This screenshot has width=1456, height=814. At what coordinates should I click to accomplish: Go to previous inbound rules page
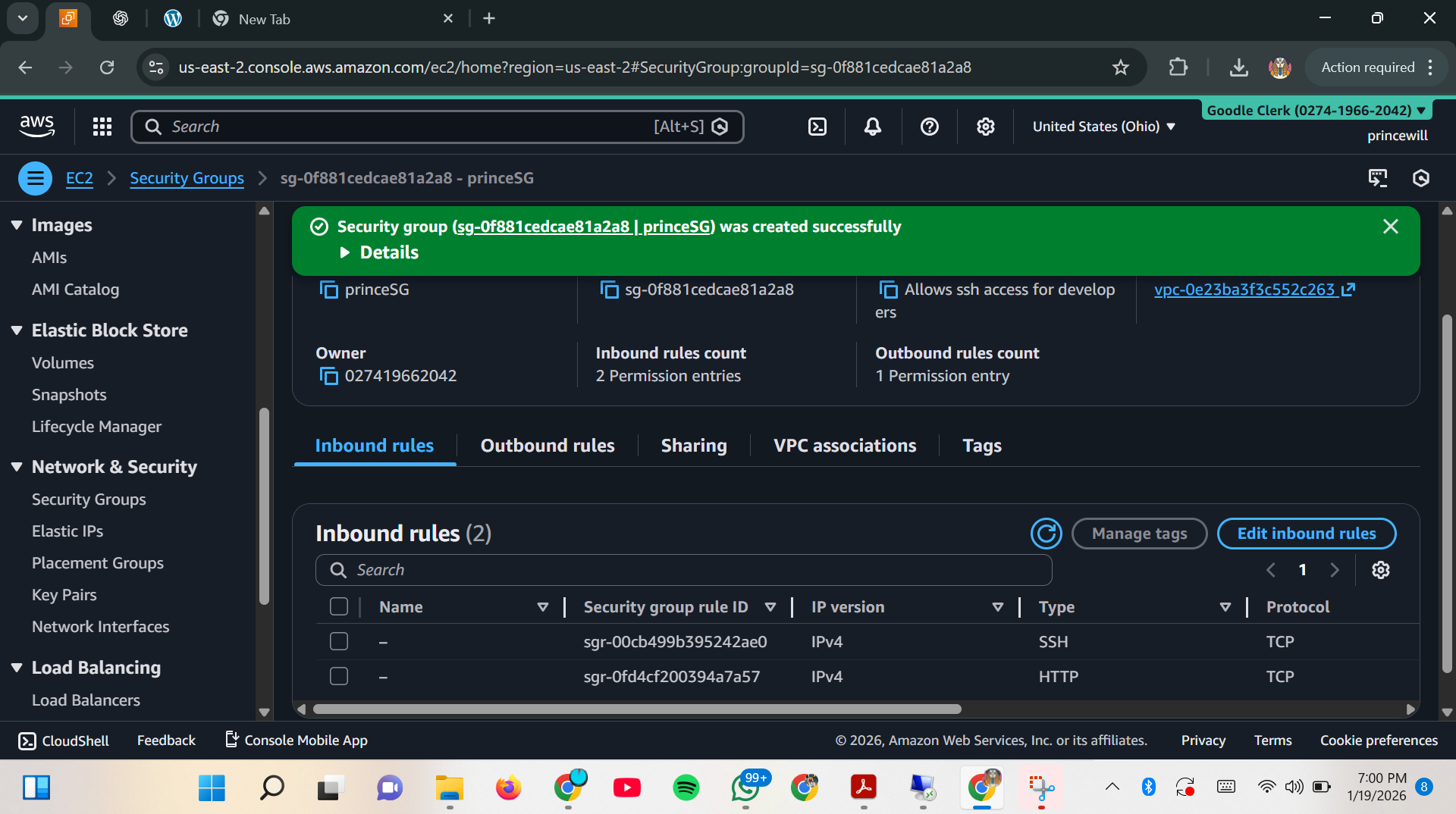pos(1271,570)
